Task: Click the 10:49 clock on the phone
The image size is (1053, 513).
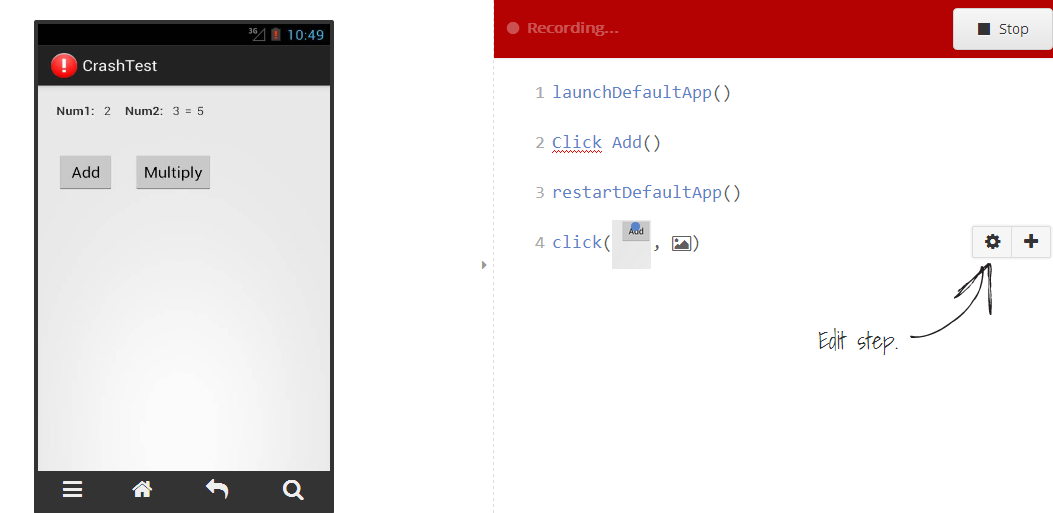Action: (306, 35)
